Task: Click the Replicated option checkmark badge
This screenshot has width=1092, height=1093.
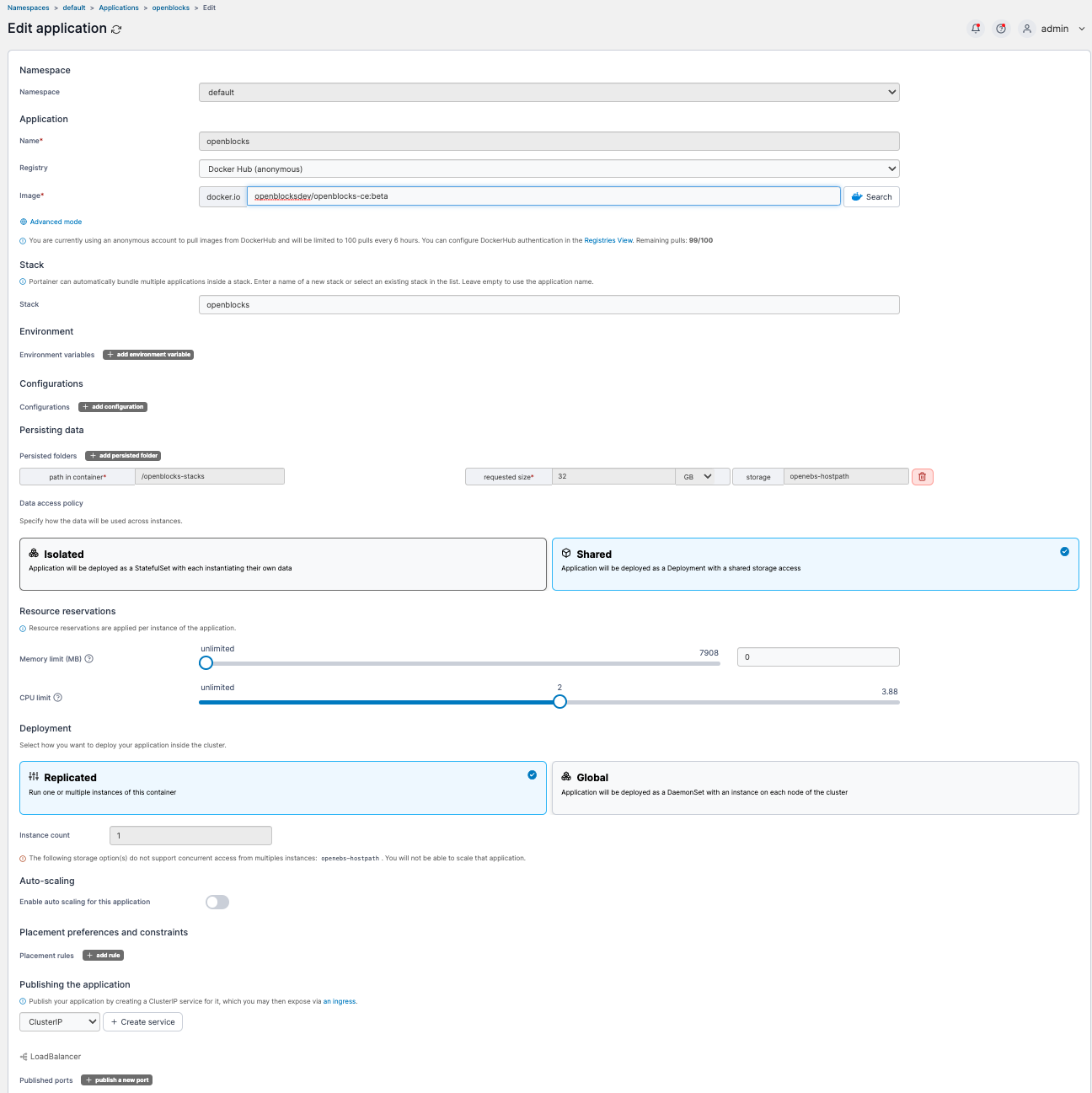Action: click(x=532, y=774)
